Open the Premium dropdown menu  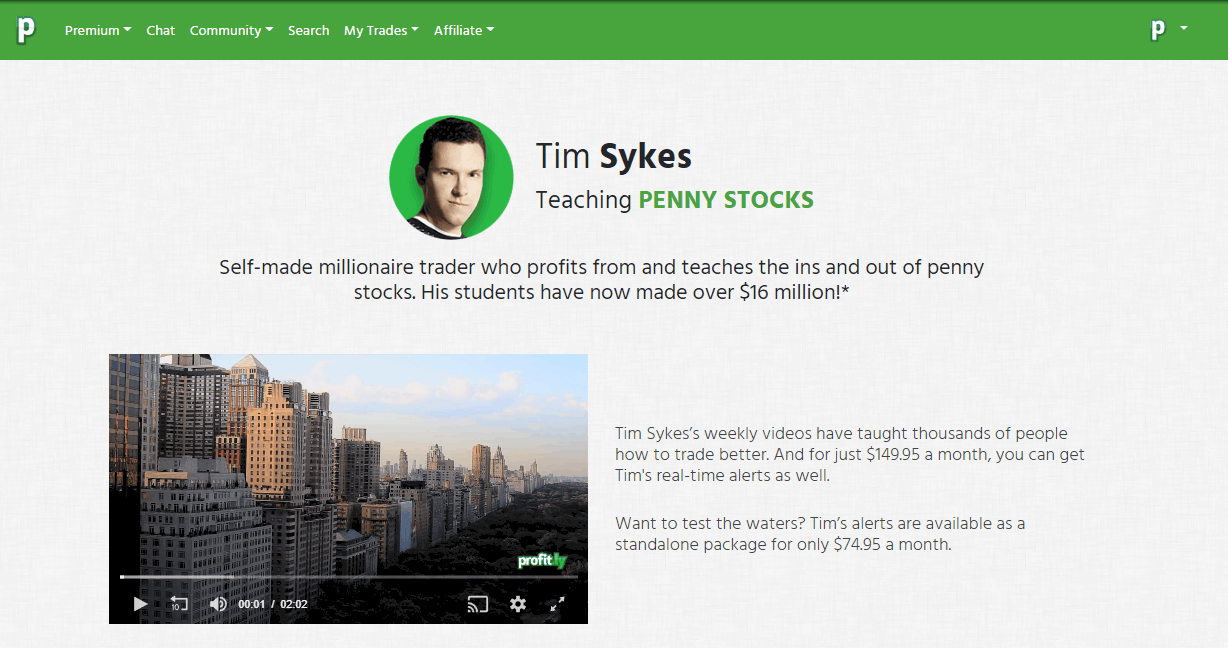click(98, 30)
